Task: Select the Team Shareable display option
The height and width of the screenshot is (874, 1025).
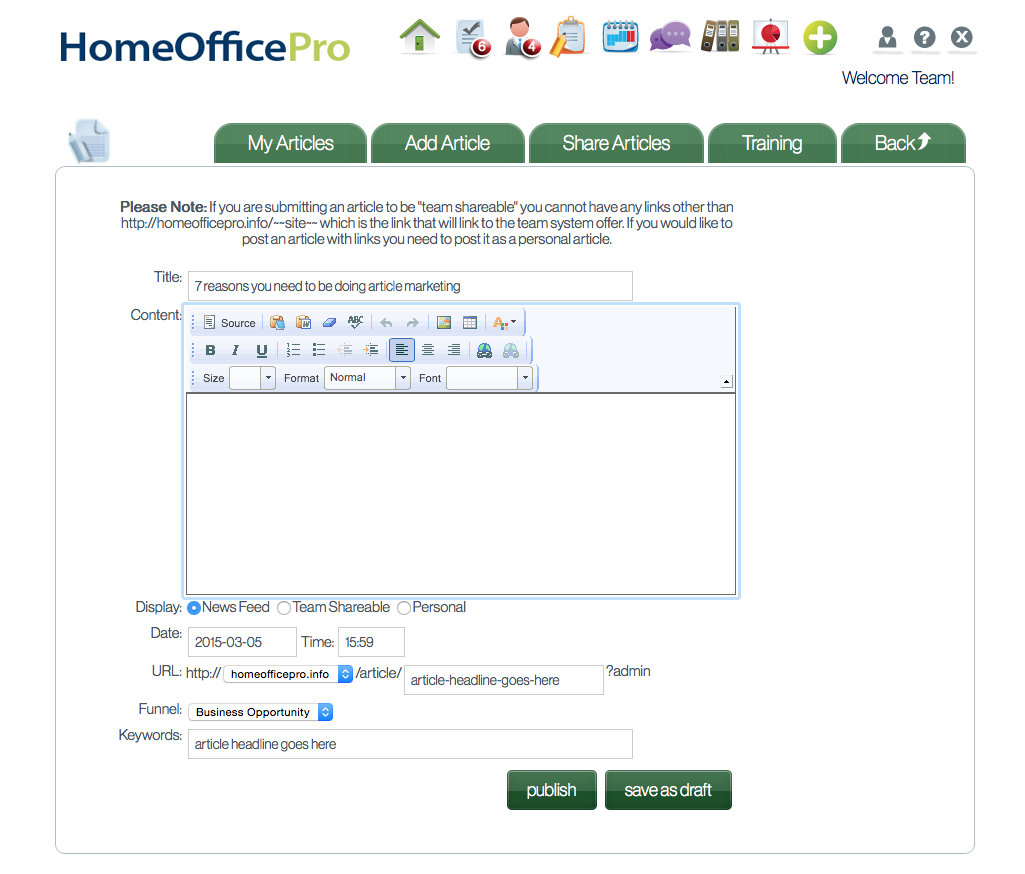Action: [x=284, y=608]
